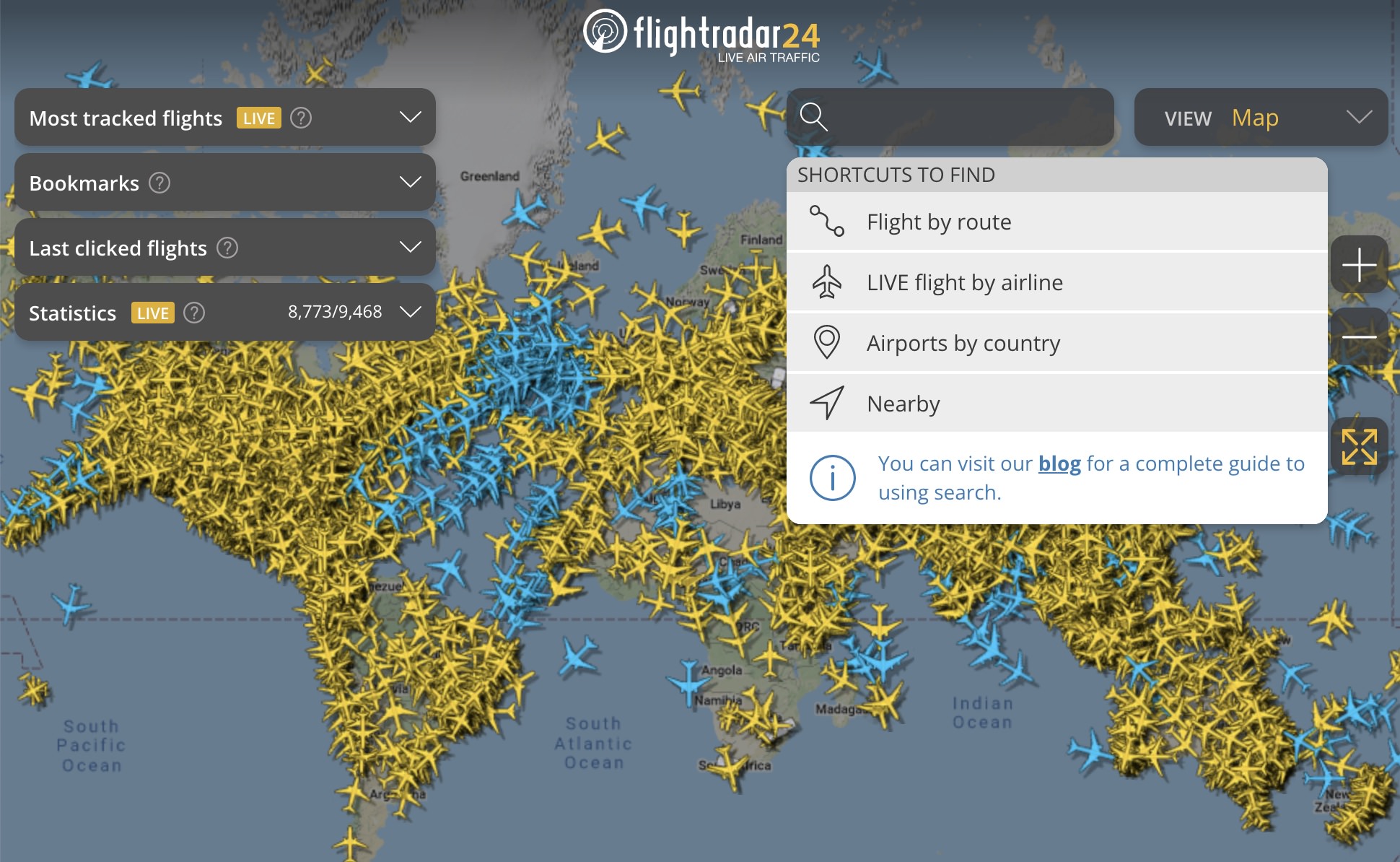Expand the Last clicked flights panel
Viewport: 1400px width, 862px height.
410,248
